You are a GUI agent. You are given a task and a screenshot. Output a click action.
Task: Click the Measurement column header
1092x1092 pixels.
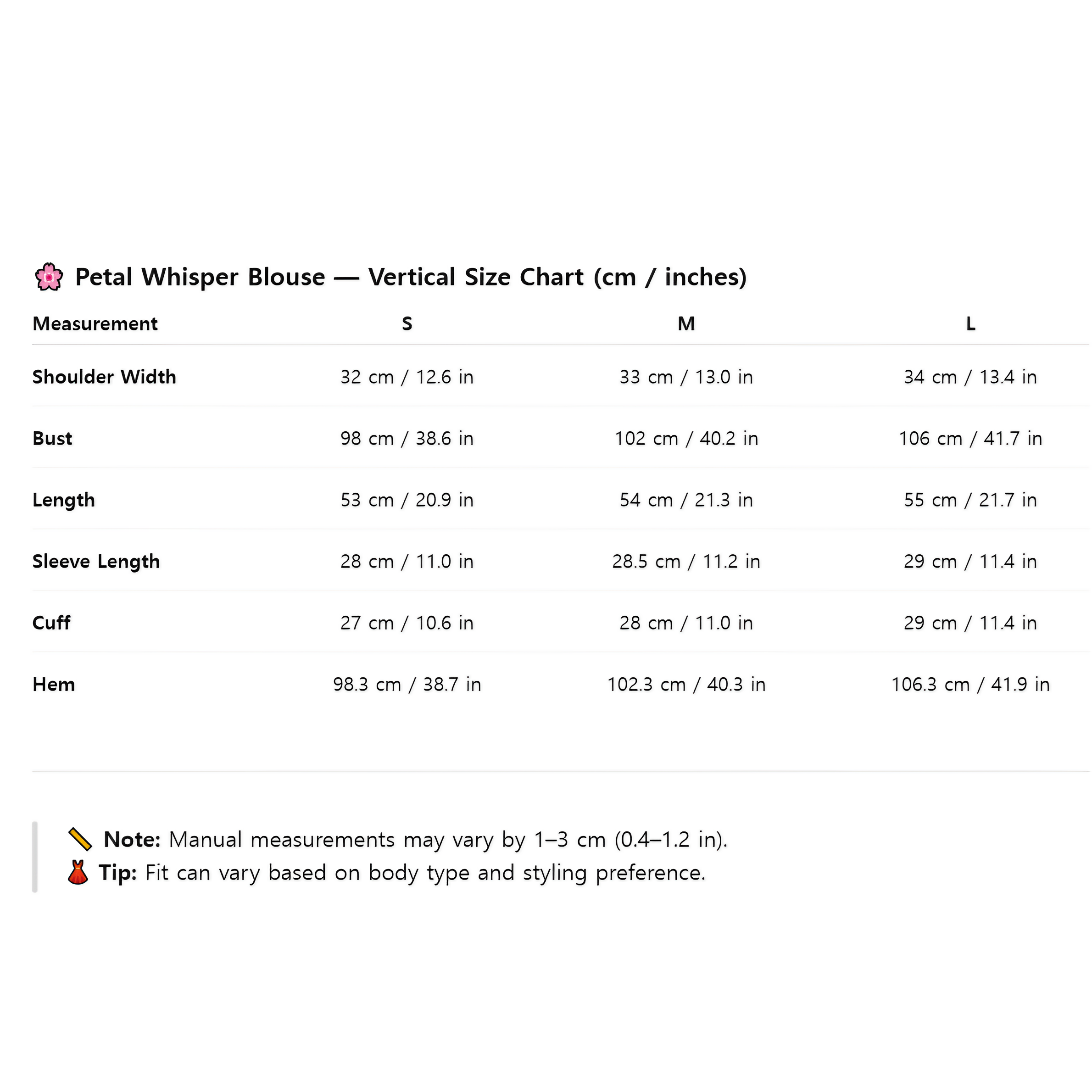coord(95,324)
